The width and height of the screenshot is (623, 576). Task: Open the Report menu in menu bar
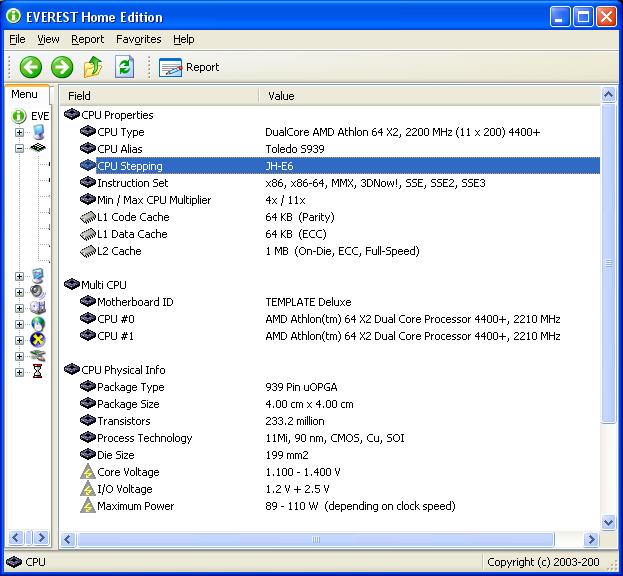click(x=87, y=39)
